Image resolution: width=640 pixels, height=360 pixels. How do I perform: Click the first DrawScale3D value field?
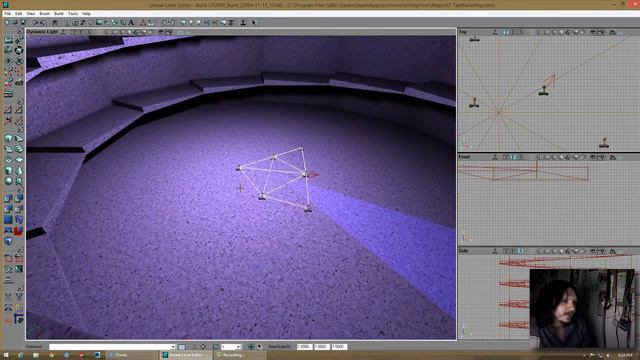(304, 347)
